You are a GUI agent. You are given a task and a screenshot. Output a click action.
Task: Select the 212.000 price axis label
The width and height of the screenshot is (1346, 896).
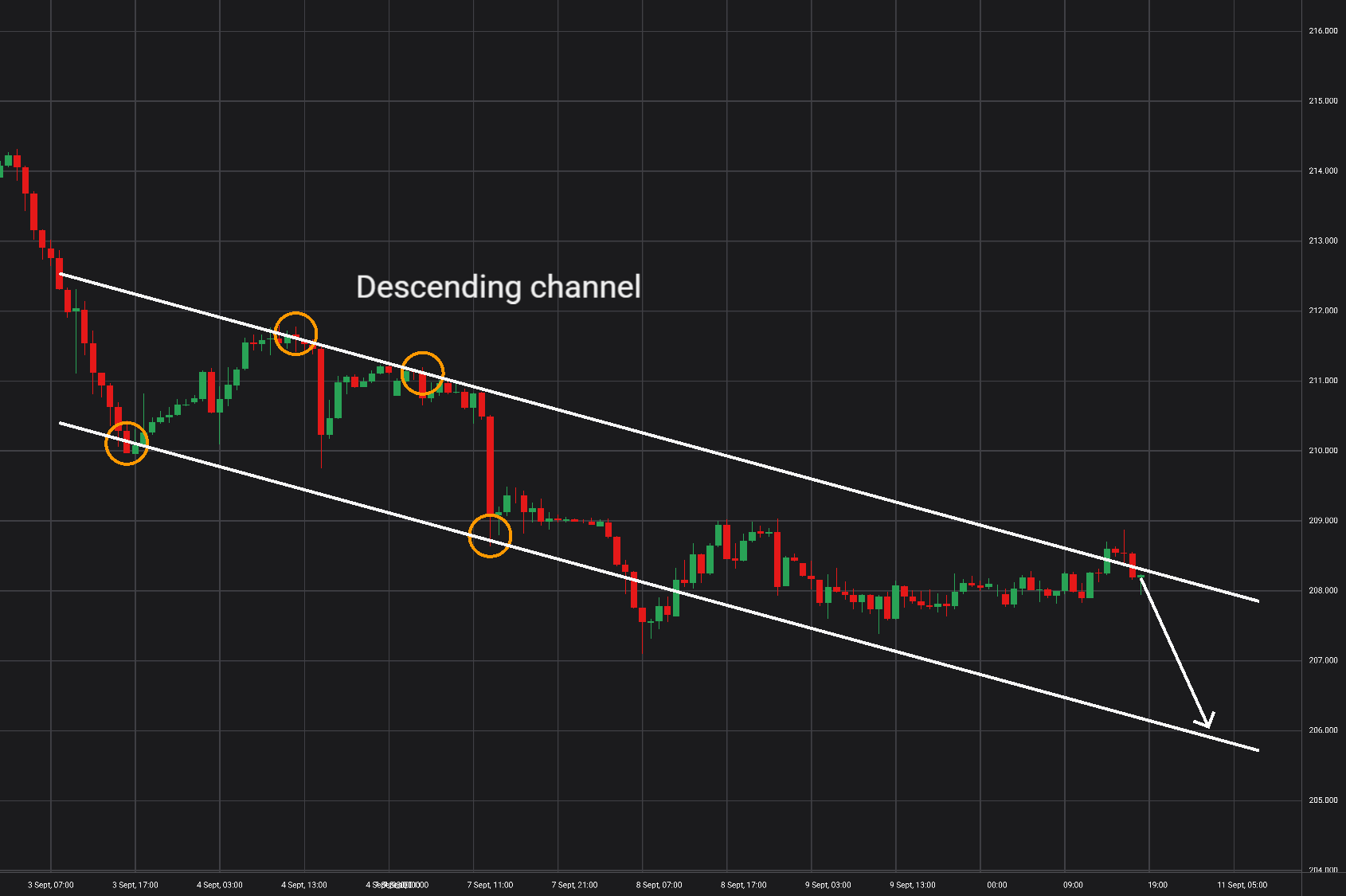(x=1323, y=311)
